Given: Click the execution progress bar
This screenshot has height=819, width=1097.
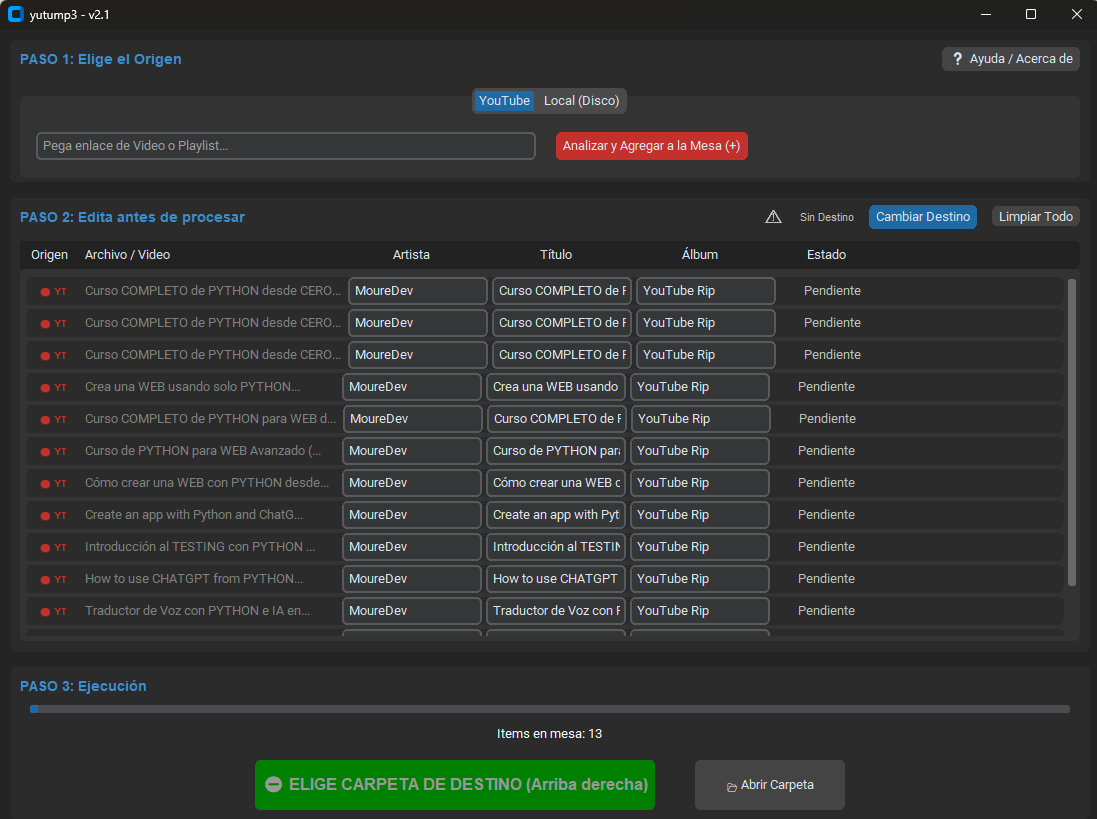Looking at the screenshot, I should (x=549, y=709).
